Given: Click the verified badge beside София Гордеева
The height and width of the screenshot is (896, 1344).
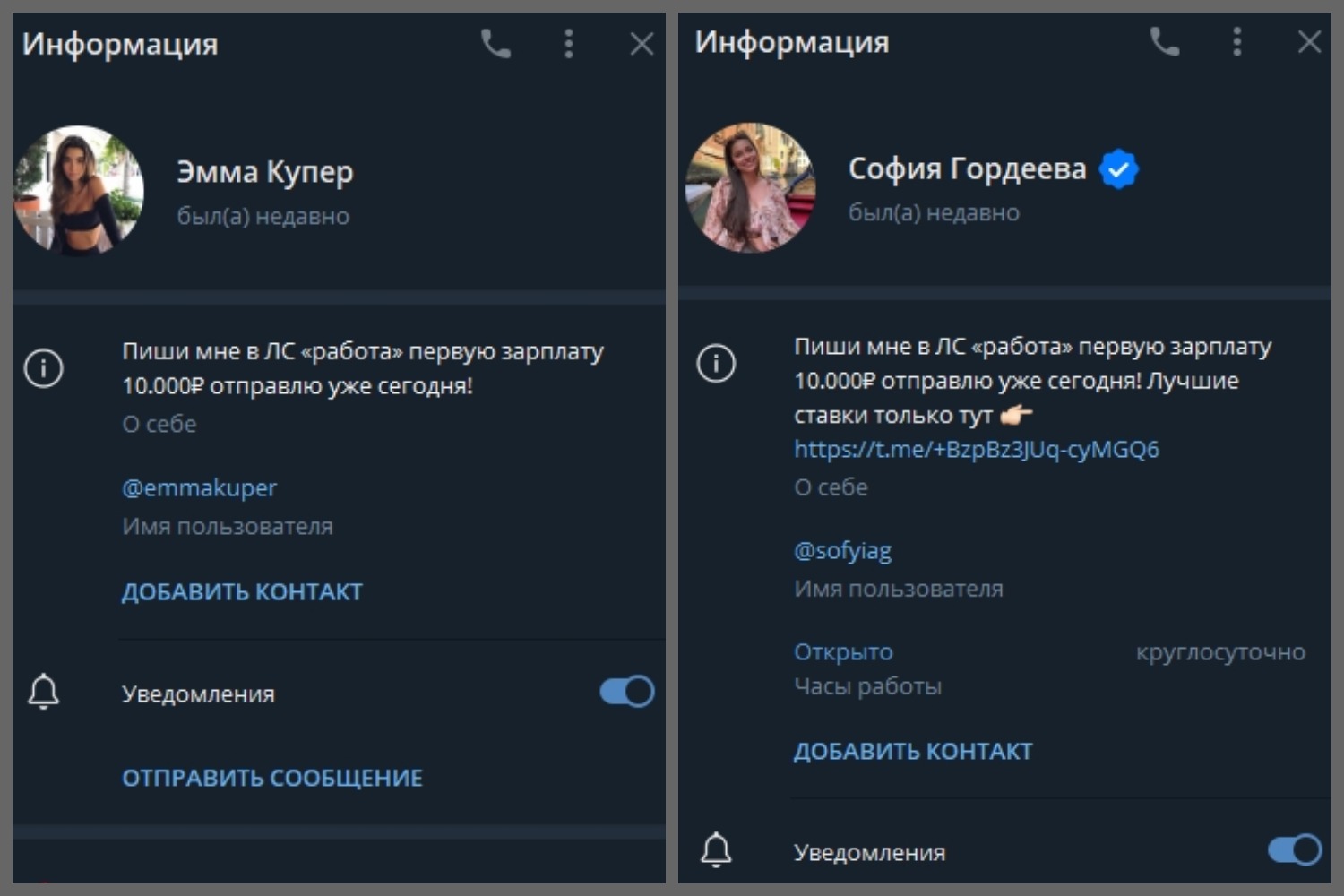Looking at the screenshot, I should [x=1118, y=168].
